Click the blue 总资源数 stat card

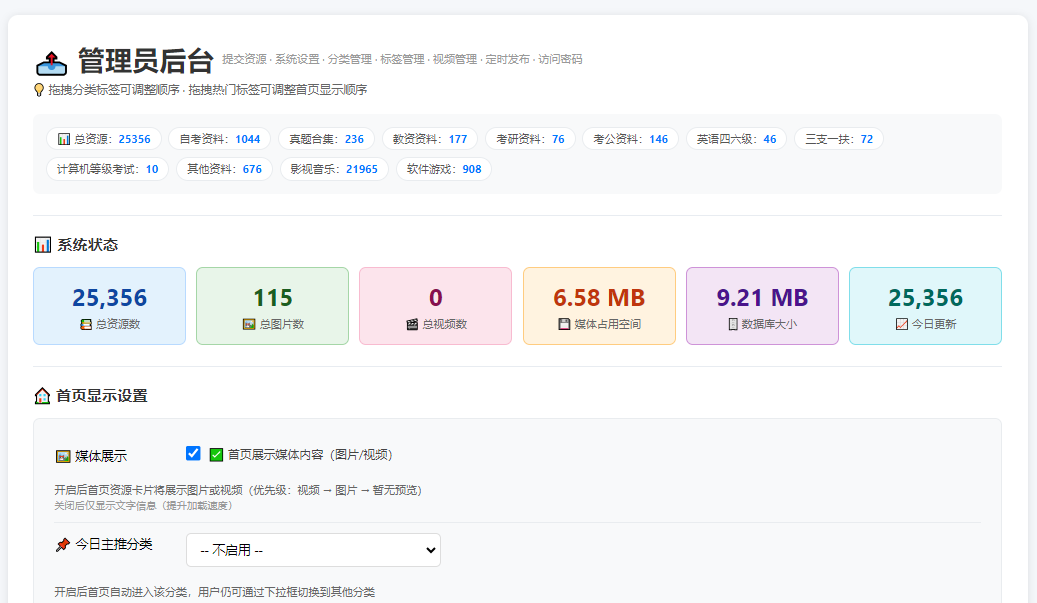[110, 306]
